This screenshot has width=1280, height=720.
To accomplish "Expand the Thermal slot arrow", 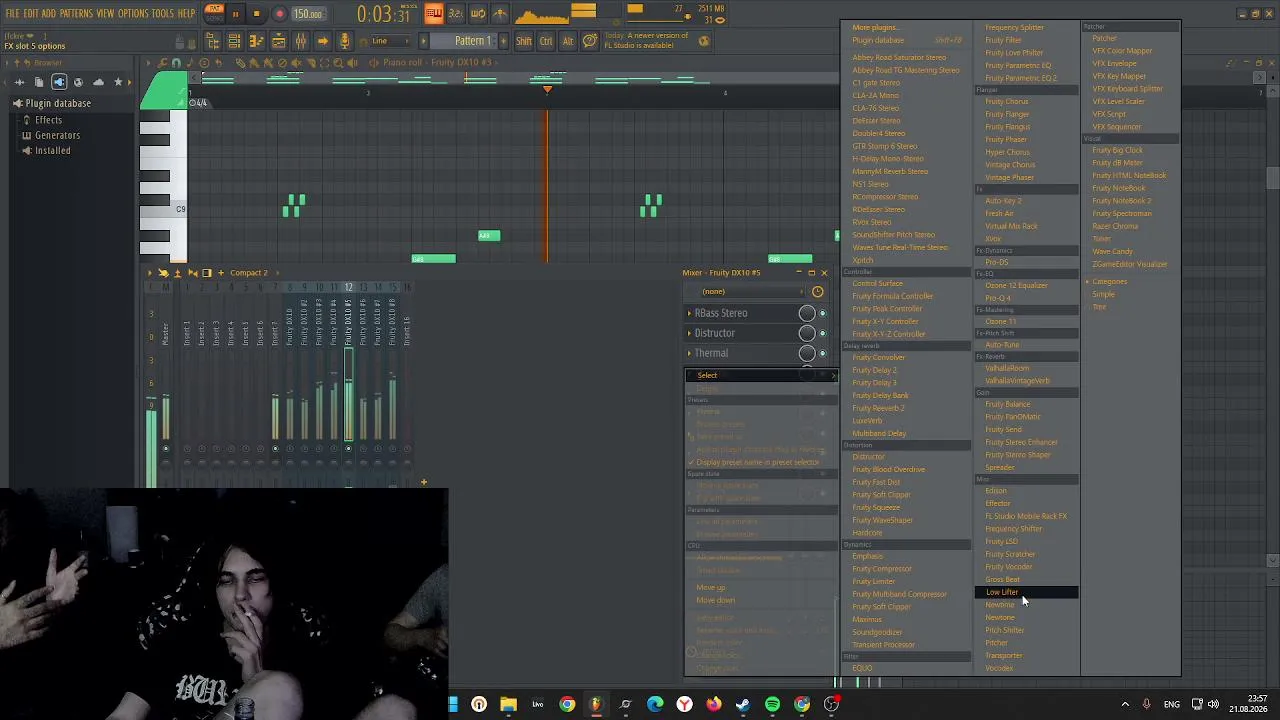I will (689, 353).
